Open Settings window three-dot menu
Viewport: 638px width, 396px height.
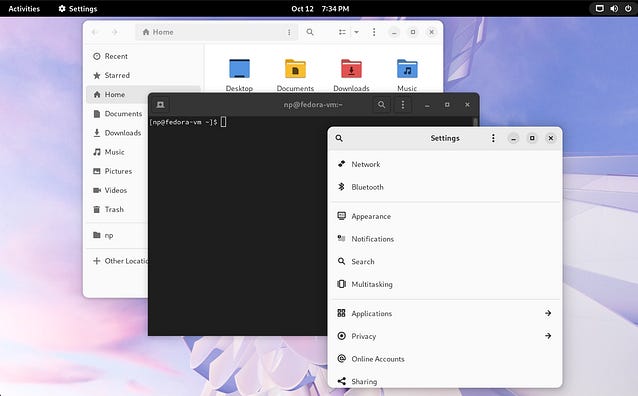point(493,138)
